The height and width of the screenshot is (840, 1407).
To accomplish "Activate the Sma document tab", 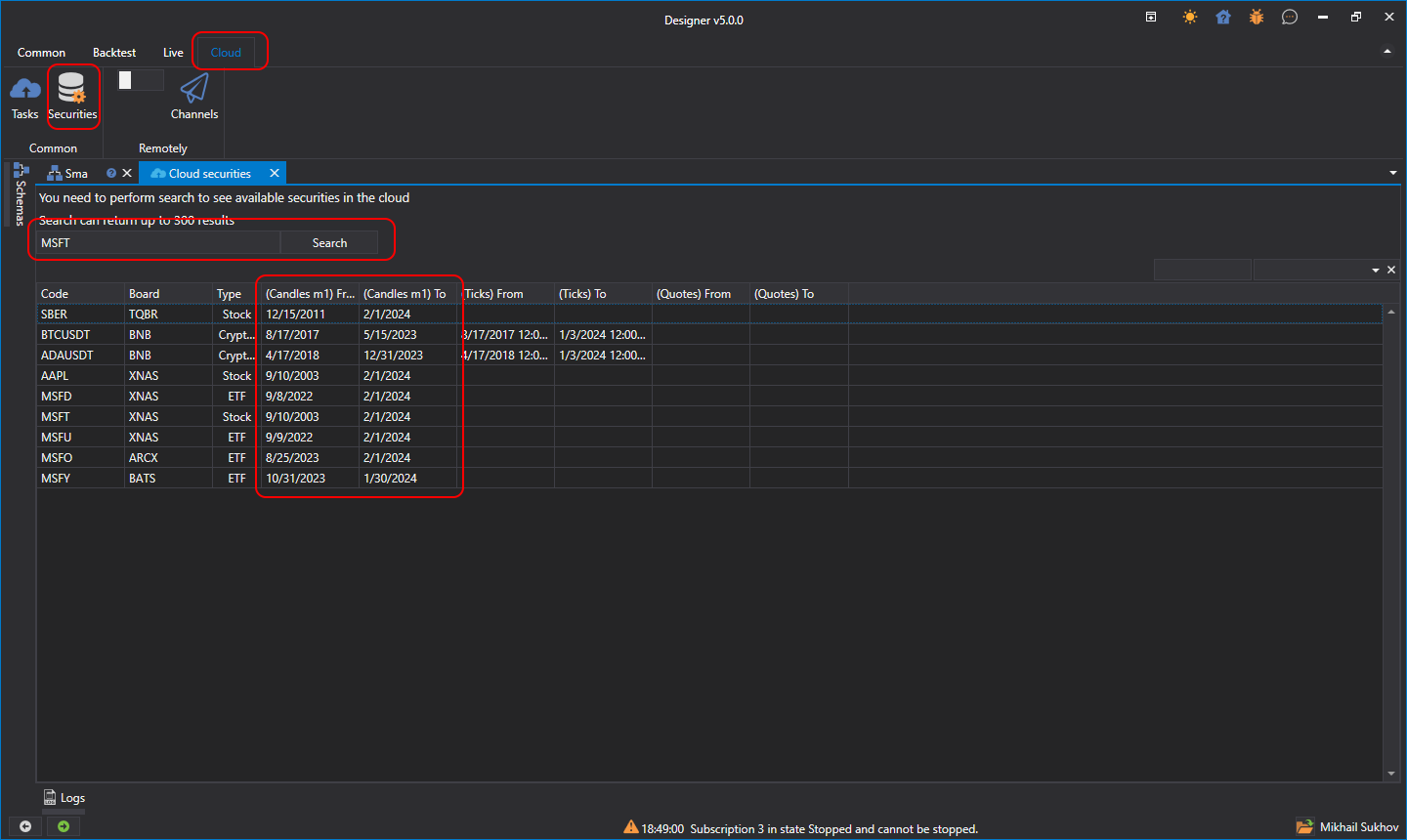I will coord(76,174).
